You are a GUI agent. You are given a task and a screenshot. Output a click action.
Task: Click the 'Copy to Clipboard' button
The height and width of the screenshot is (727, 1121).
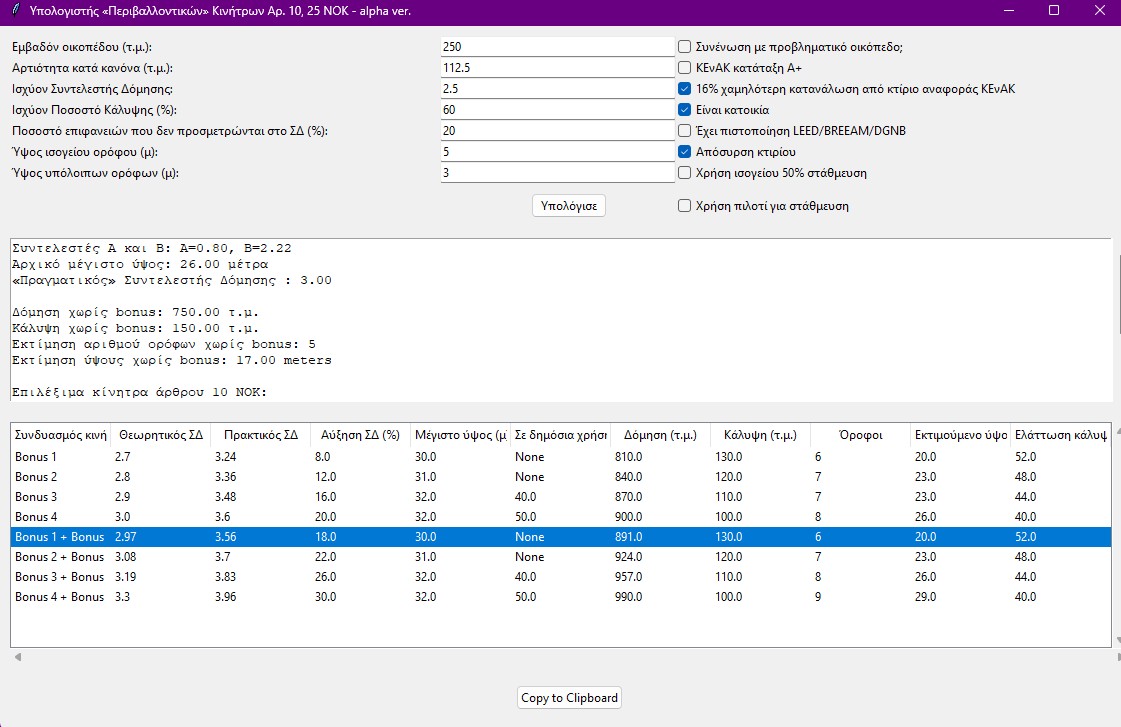click(569, 698)
